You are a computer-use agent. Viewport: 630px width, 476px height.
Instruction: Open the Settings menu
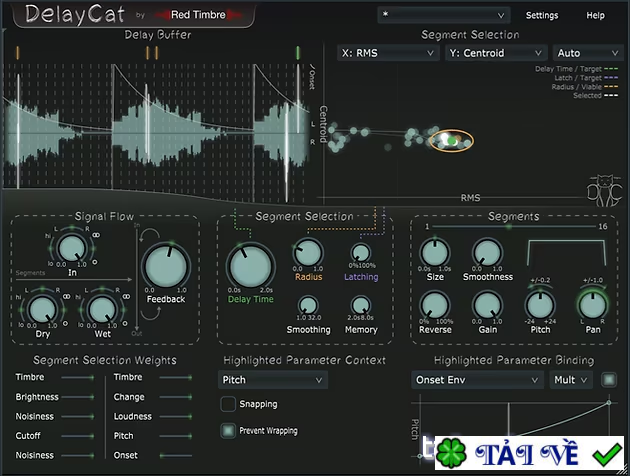click(541, 15)
